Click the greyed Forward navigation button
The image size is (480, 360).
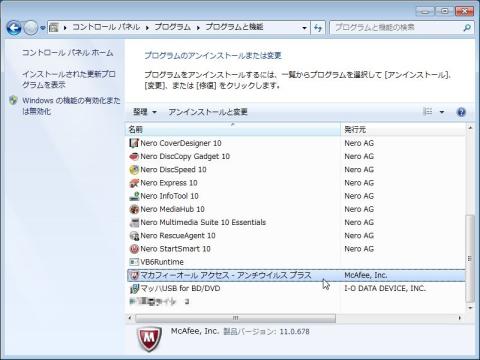click(x=31, y=28)
